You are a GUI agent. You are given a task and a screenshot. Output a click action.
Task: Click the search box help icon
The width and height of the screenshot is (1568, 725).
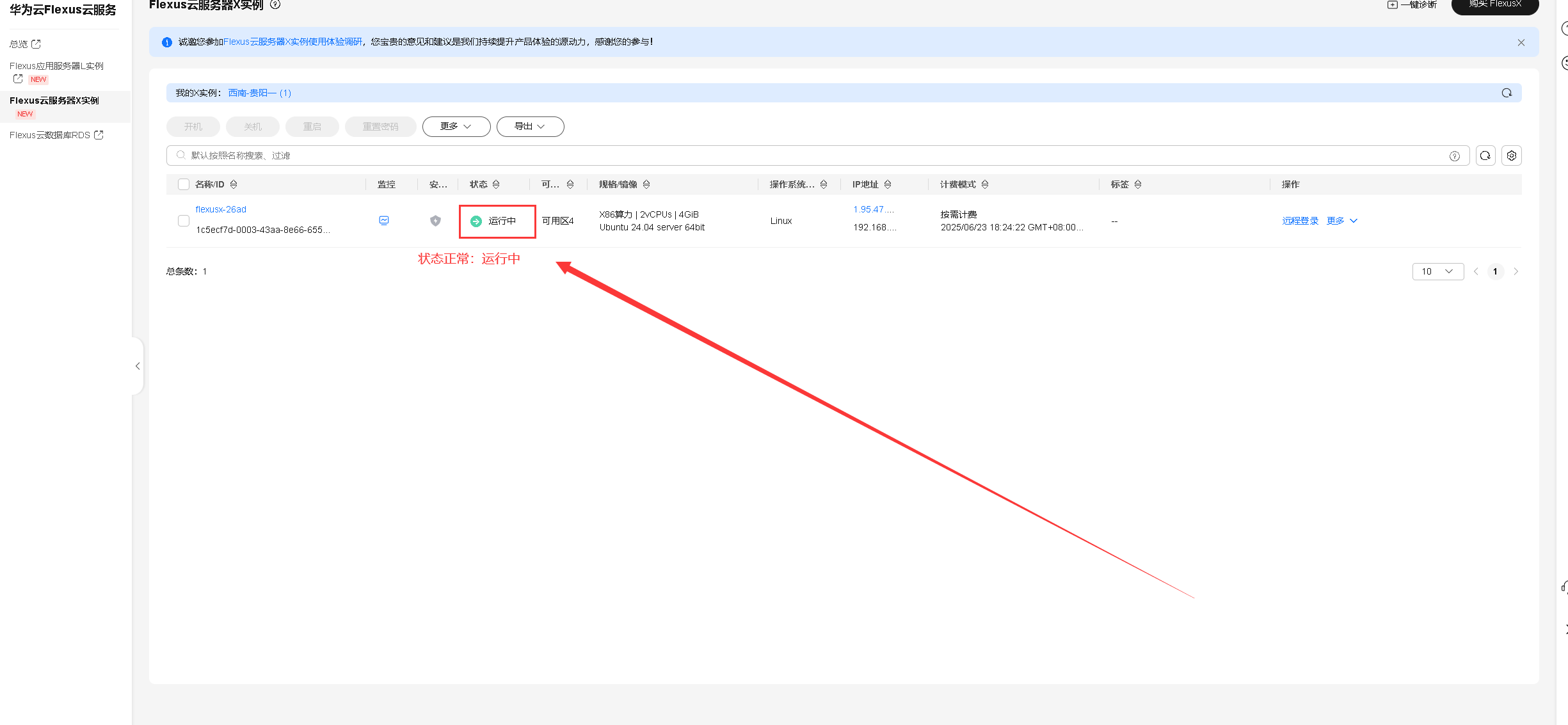pyautogui.click(x=1454, y=155)
